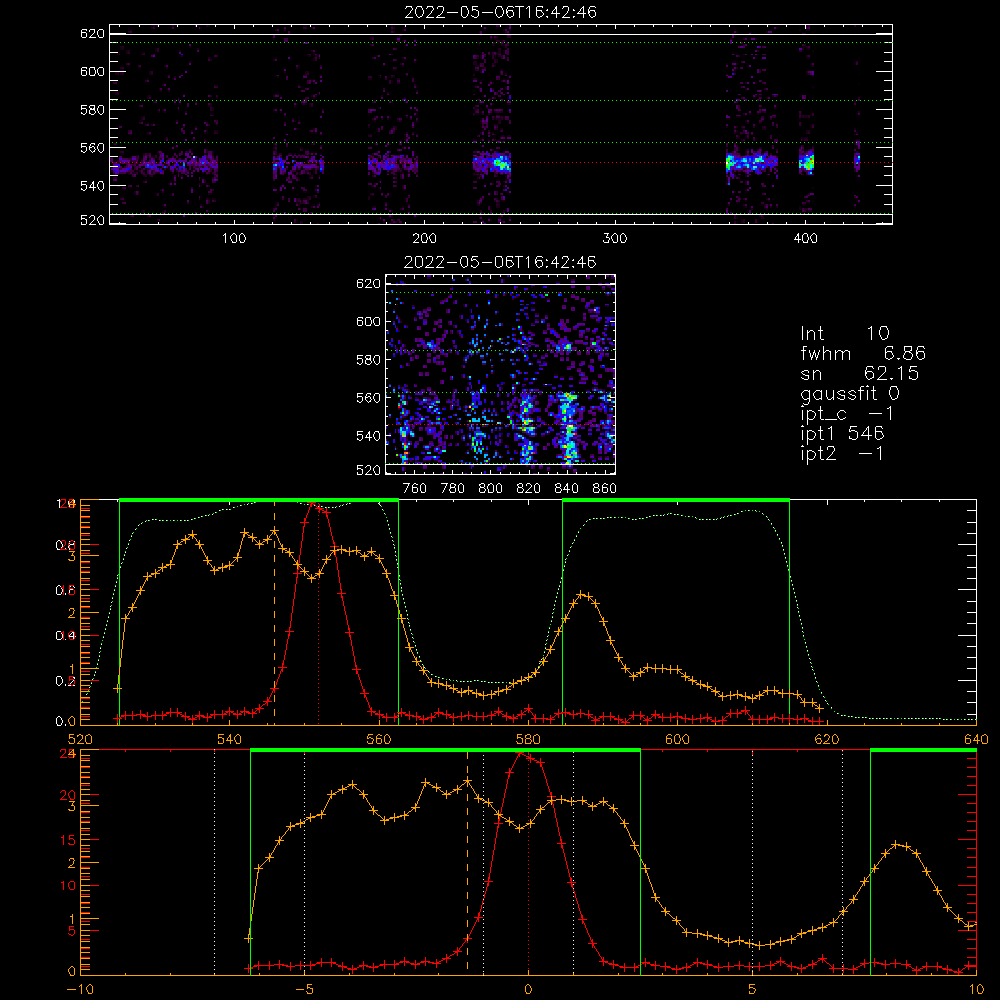Viewport: 1000px width, 1000px height.
Task: Click the 'sn 62.15' value
Action: click(x=860, y=373)
